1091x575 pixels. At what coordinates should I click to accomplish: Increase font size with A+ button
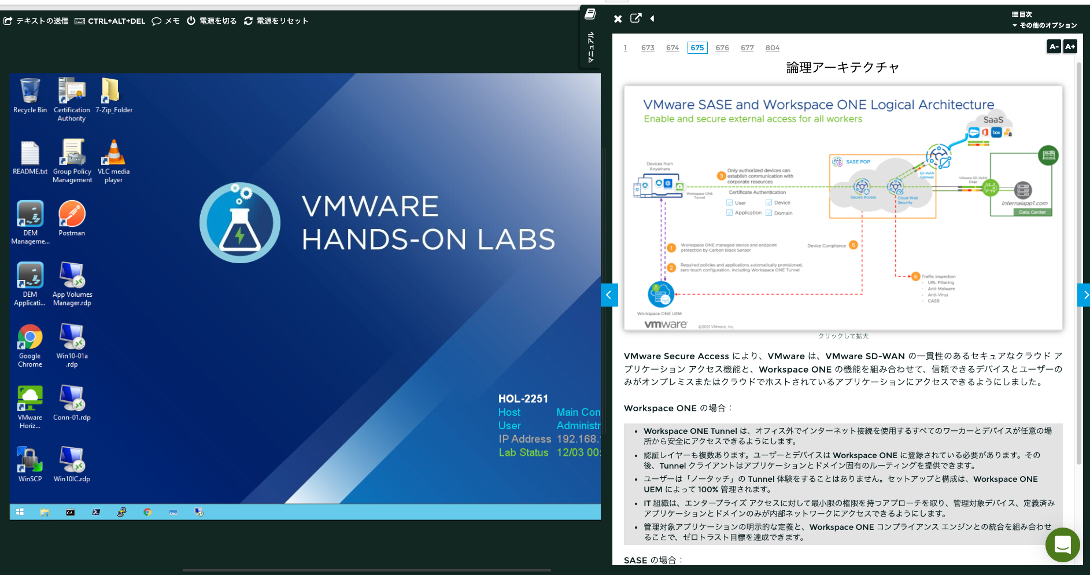(1070, 47)
